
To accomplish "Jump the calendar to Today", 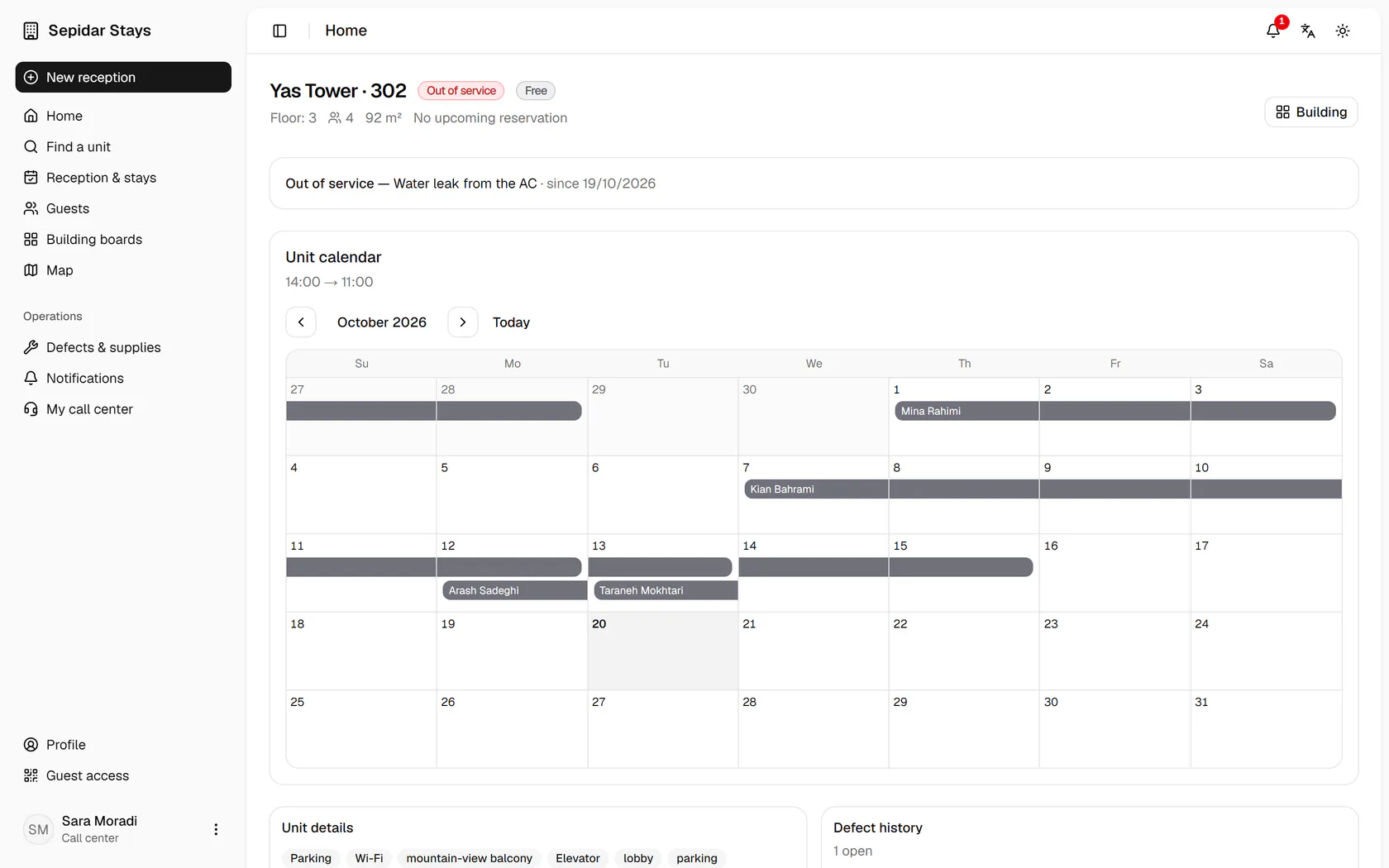I will 511,322.
